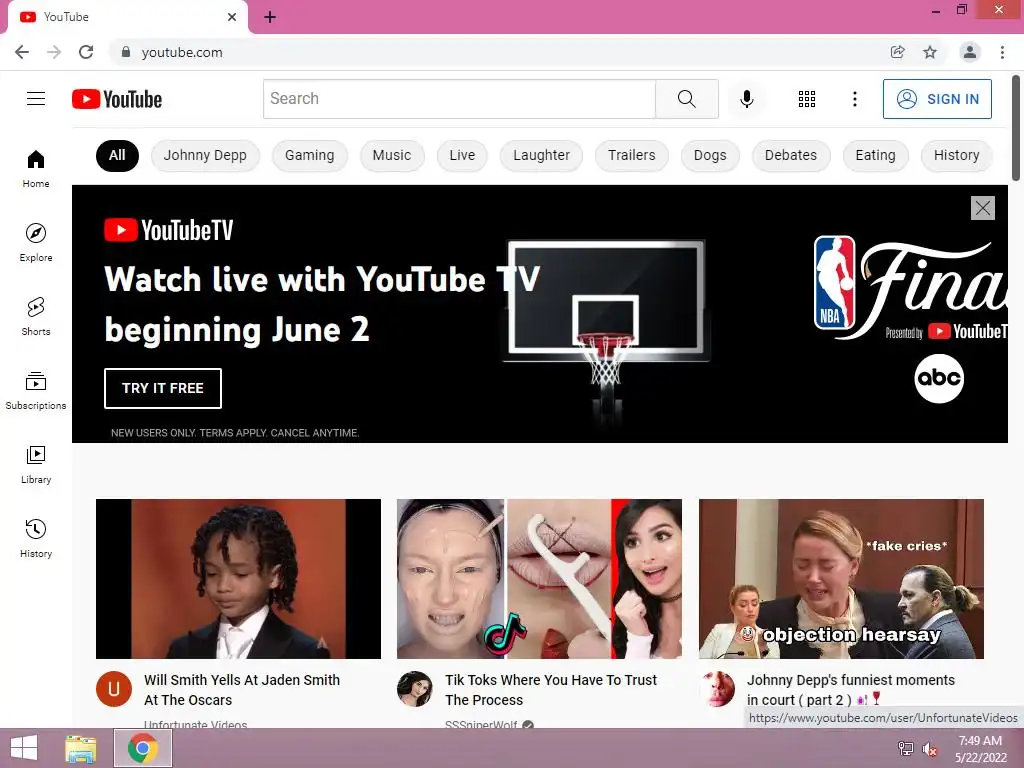1024x768 pixels.
Task: Open Explore in the sidebar
Action: 36,242
